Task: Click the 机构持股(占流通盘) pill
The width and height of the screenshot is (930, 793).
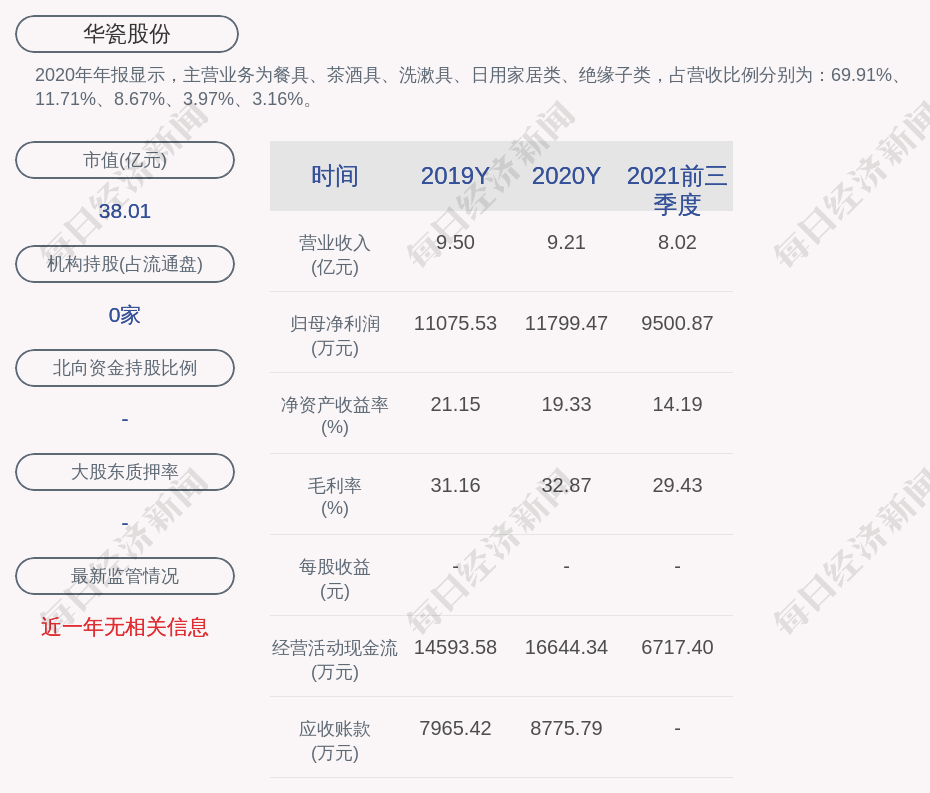Action: (125, 264)
